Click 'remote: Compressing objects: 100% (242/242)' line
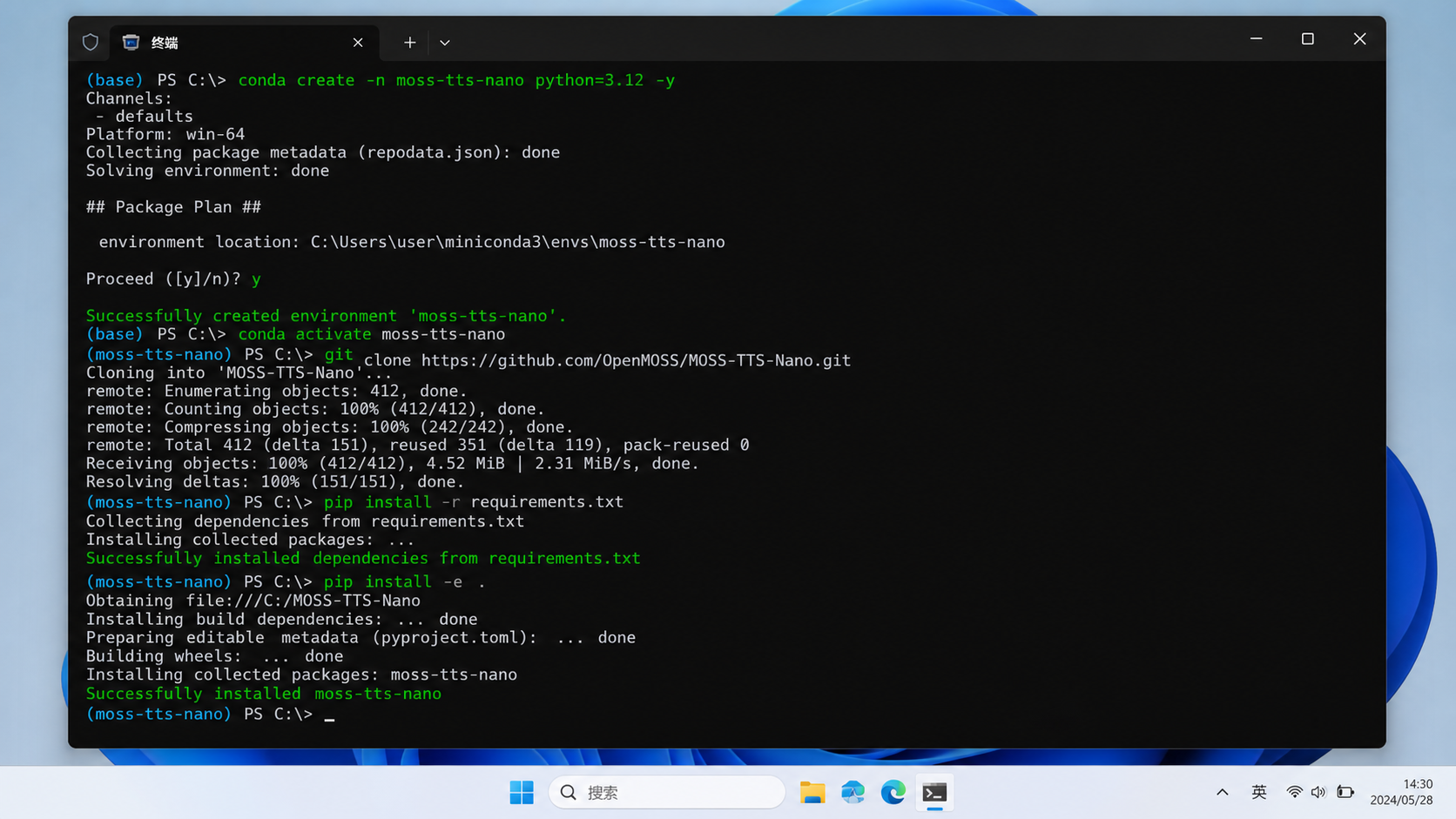The width and height of the screenshot is (1456, 819). point(330,427)
